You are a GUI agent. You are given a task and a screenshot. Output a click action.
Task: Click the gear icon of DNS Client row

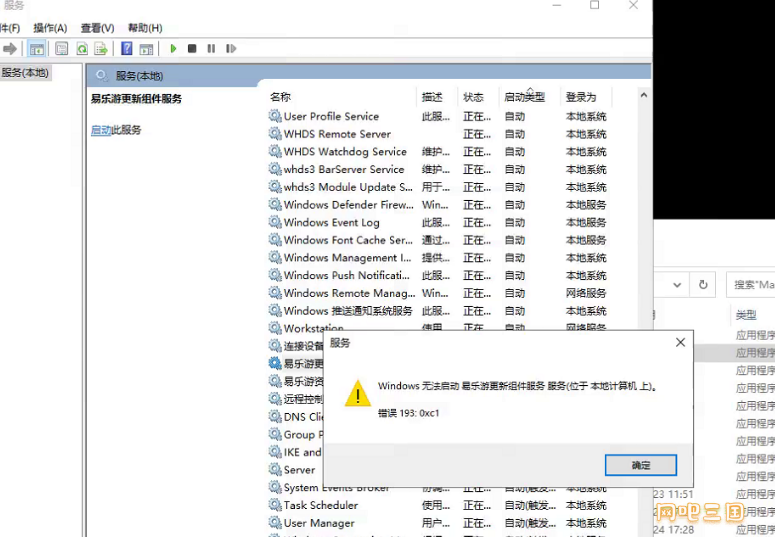(275, 417)
